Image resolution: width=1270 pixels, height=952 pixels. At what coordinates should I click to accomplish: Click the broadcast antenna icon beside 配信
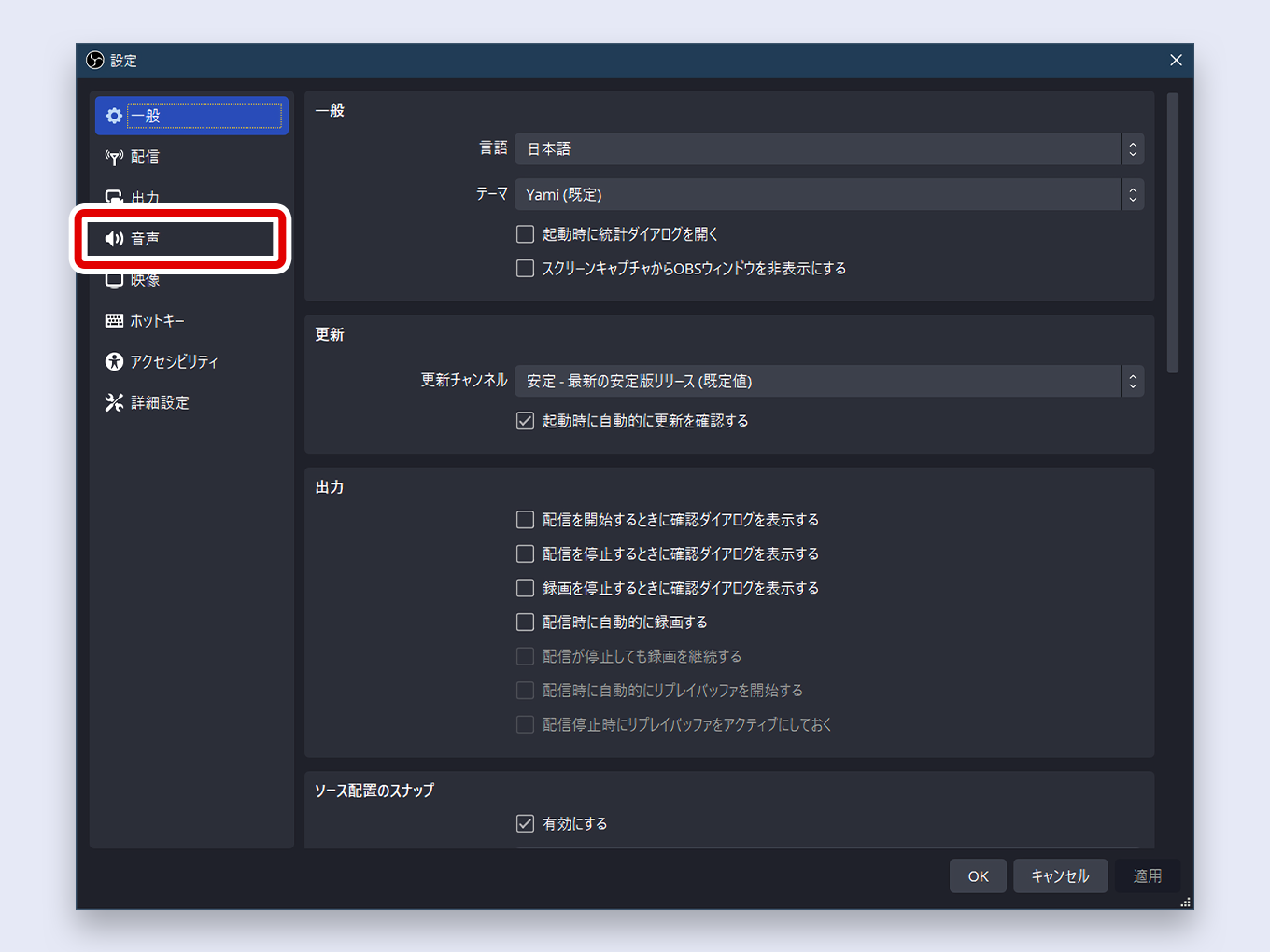tap(114, 157)
